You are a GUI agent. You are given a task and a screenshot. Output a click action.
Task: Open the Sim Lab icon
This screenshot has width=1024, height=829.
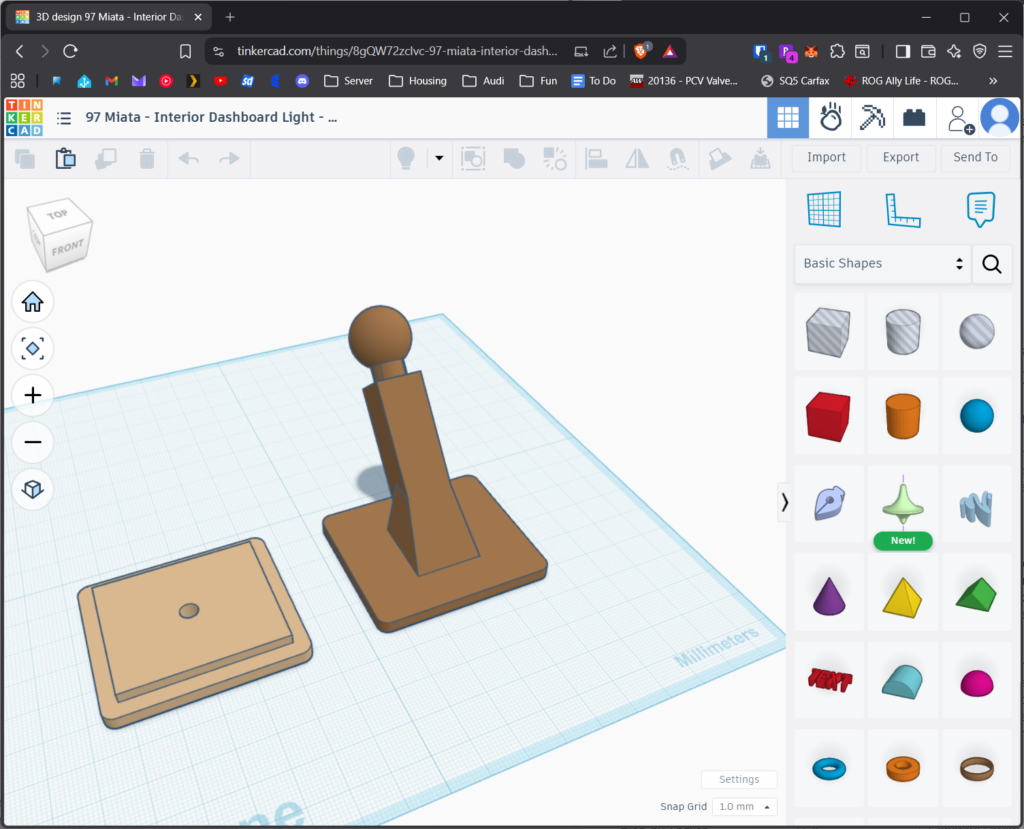pos(830,118)
